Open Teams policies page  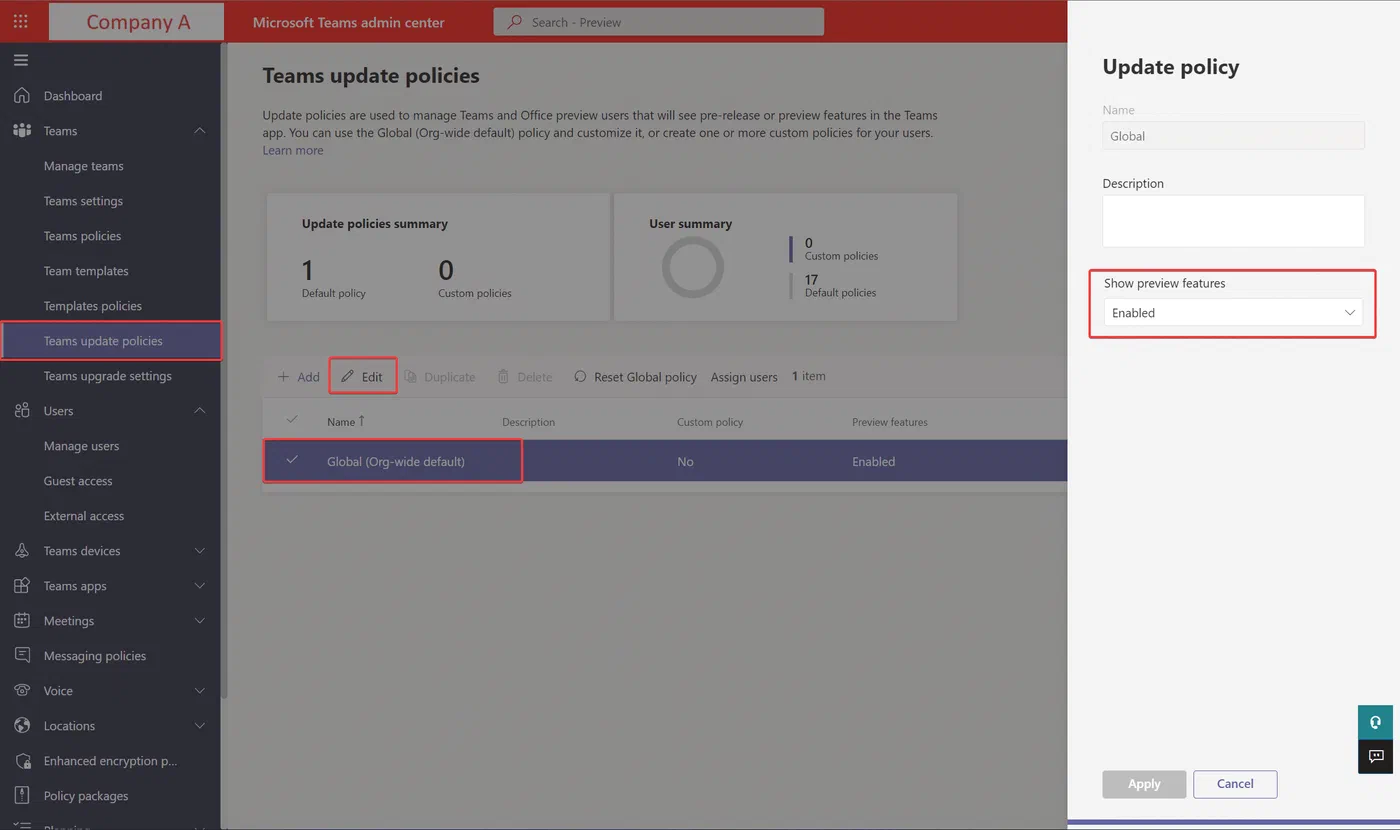tap(83, 236)
